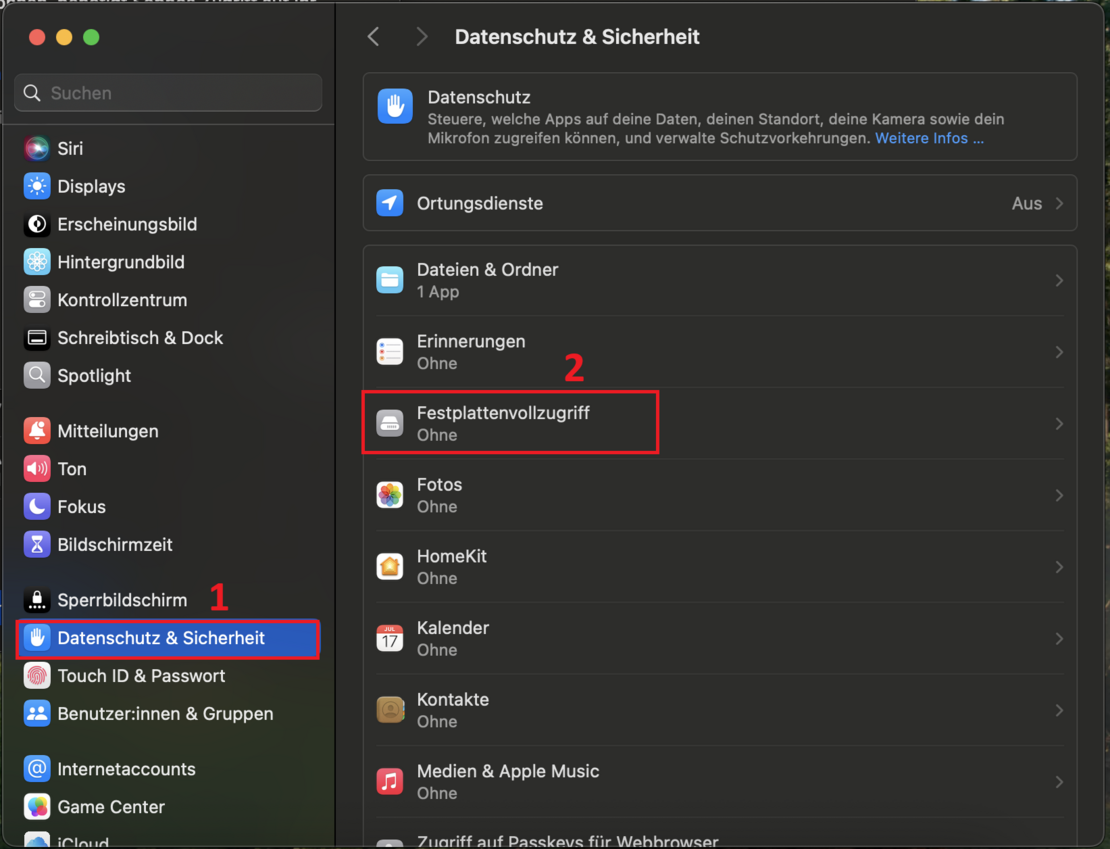
Task: Click the Aus status of Ortungsdienste
Action: (x=1026, y=204)
